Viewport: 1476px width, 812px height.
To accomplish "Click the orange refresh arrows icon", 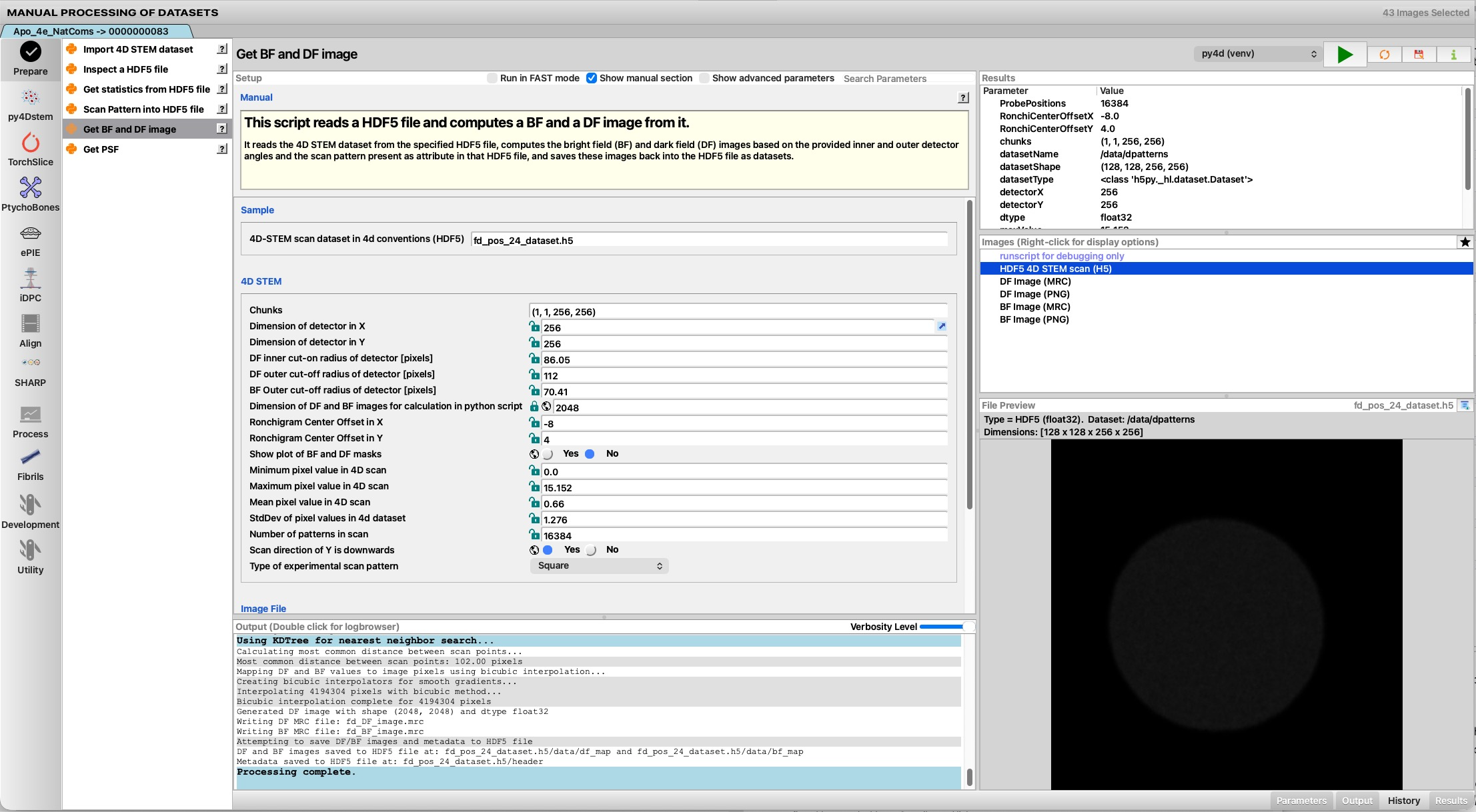I will [x=1385, y=54].
